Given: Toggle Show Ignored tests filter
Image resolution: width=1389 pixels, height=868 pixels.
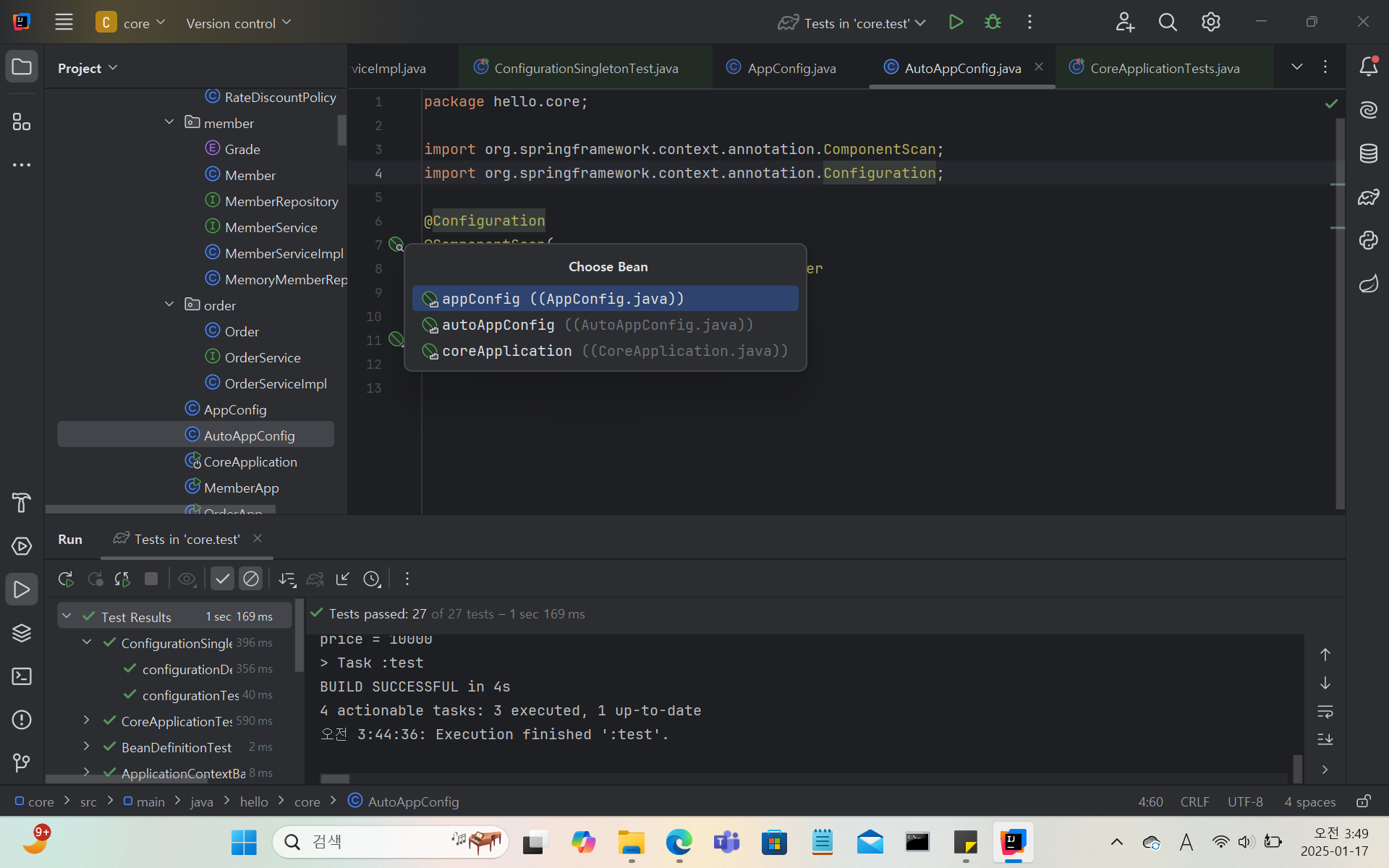Looking at the screenshot, I should (x=251, y=579).
